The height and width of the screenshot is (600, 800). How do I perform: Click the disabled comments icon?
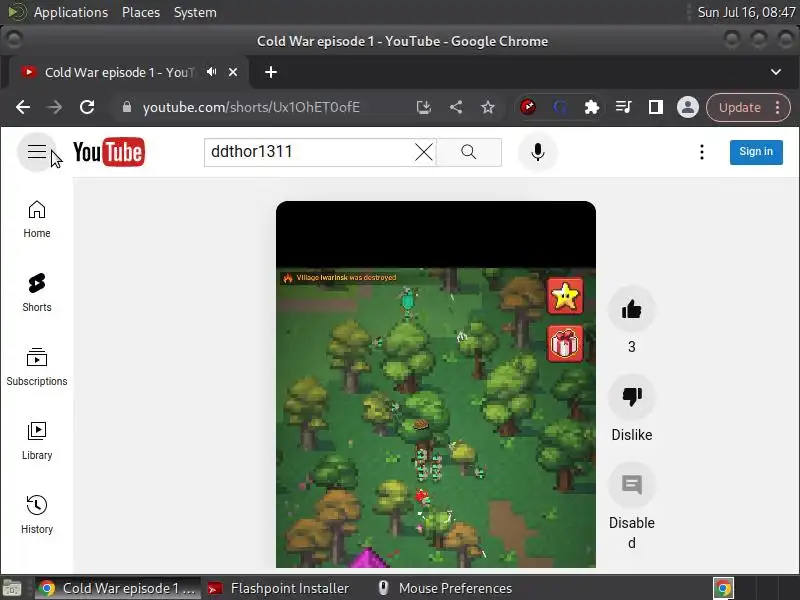(632, 485)
